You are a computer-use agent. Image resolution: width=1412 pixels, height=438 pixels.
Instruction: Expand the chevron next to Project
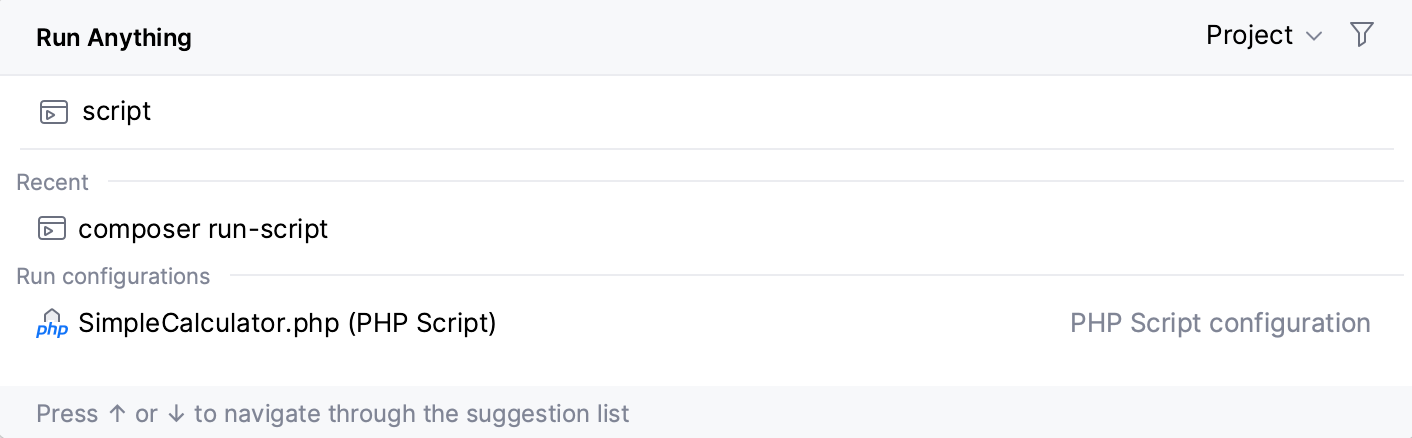pos(1314,37)
